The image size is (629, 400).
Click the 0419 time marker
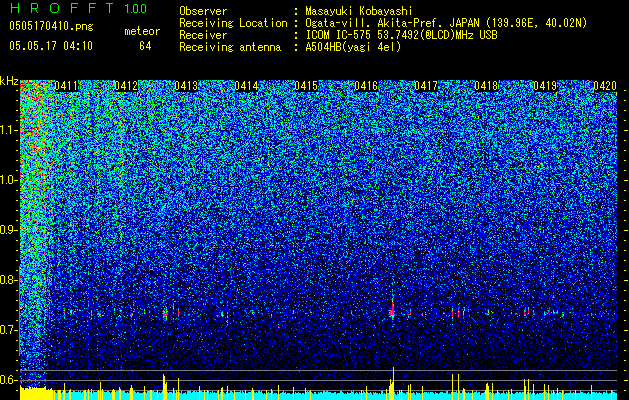(545, 86)
